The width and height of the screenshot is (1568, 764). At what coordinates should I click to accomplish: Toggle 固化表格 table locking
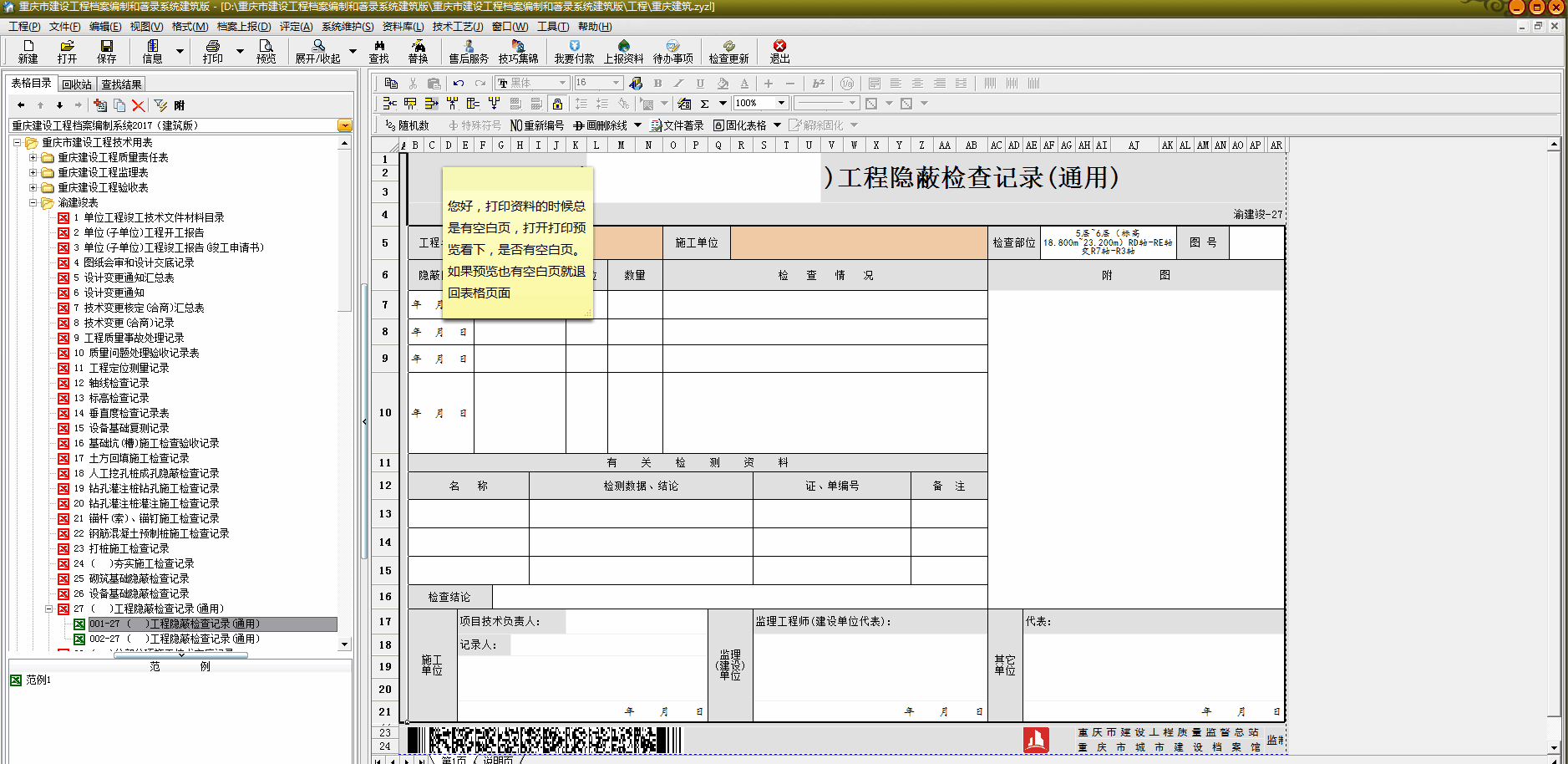coord(740,125)
